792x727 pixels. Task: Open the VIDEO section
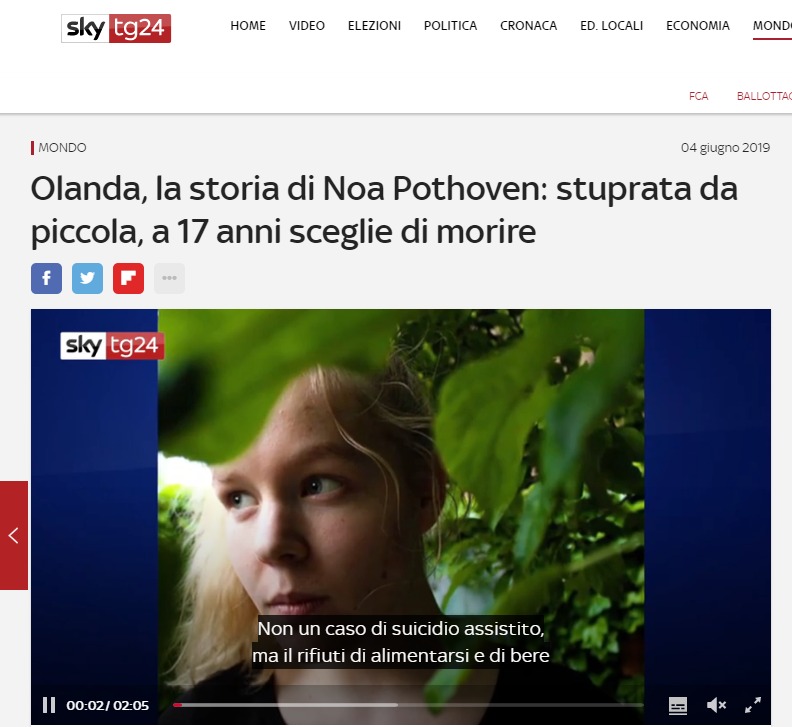click(307, 26)
